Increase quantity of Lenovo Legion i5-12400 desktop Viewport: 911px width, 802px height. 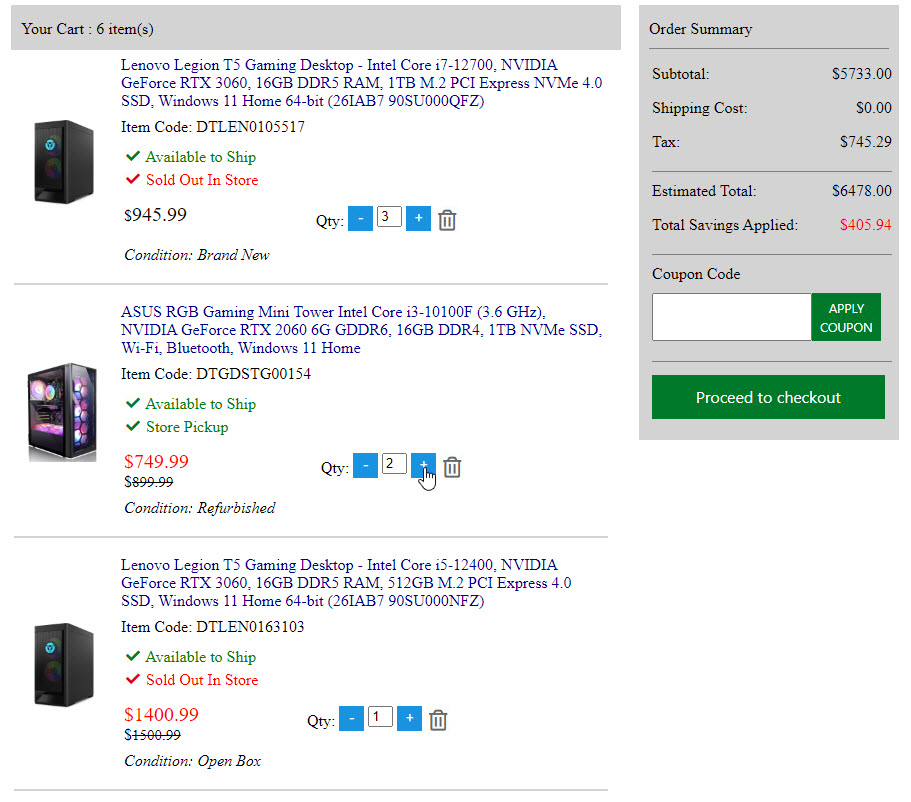pos(409,719)
